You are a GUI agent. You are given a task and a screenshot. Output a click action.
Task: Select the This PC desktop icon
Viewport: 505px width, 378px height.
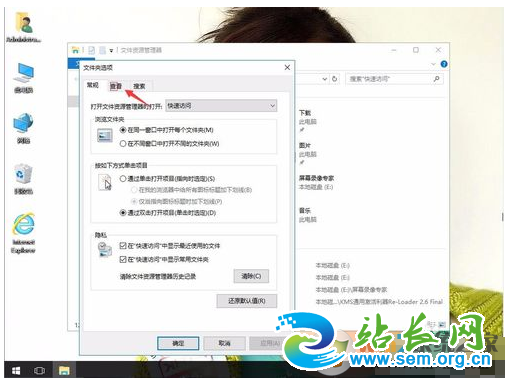click(23, 78)
